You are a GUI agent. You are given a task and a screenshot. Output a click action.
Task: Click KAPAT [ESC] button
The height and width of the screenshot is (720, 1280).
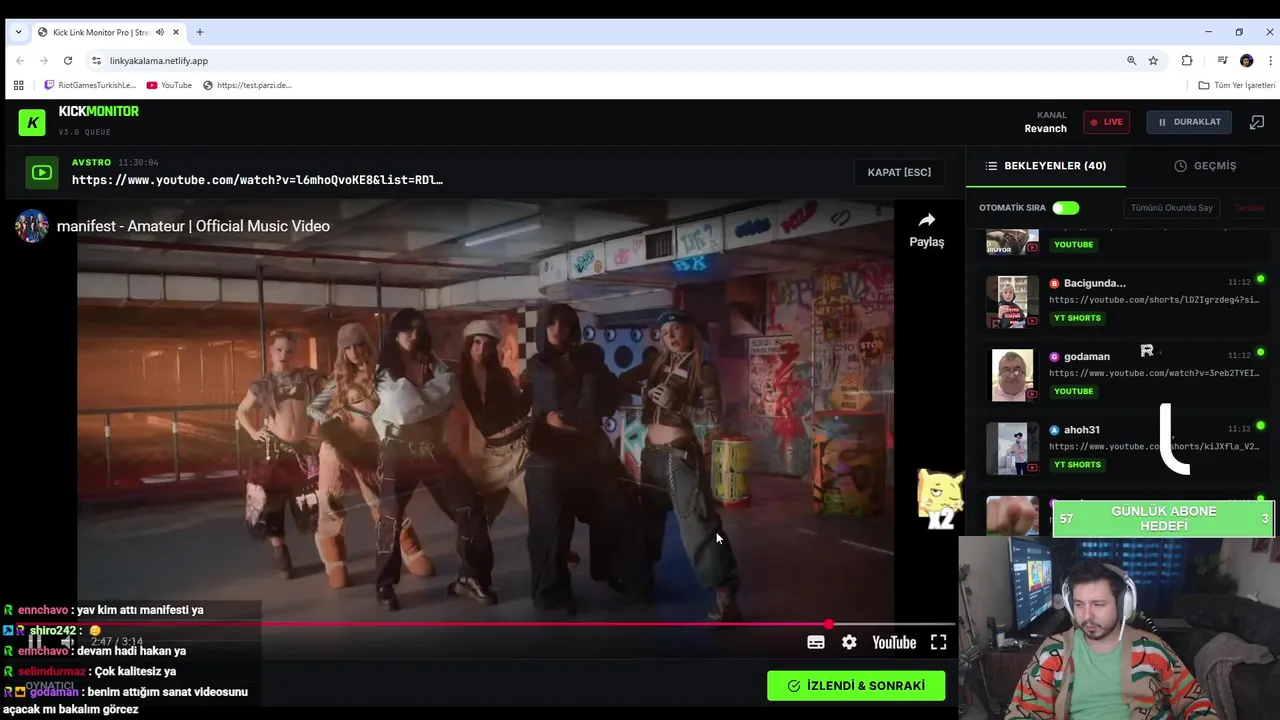click(x=899, y=172)
